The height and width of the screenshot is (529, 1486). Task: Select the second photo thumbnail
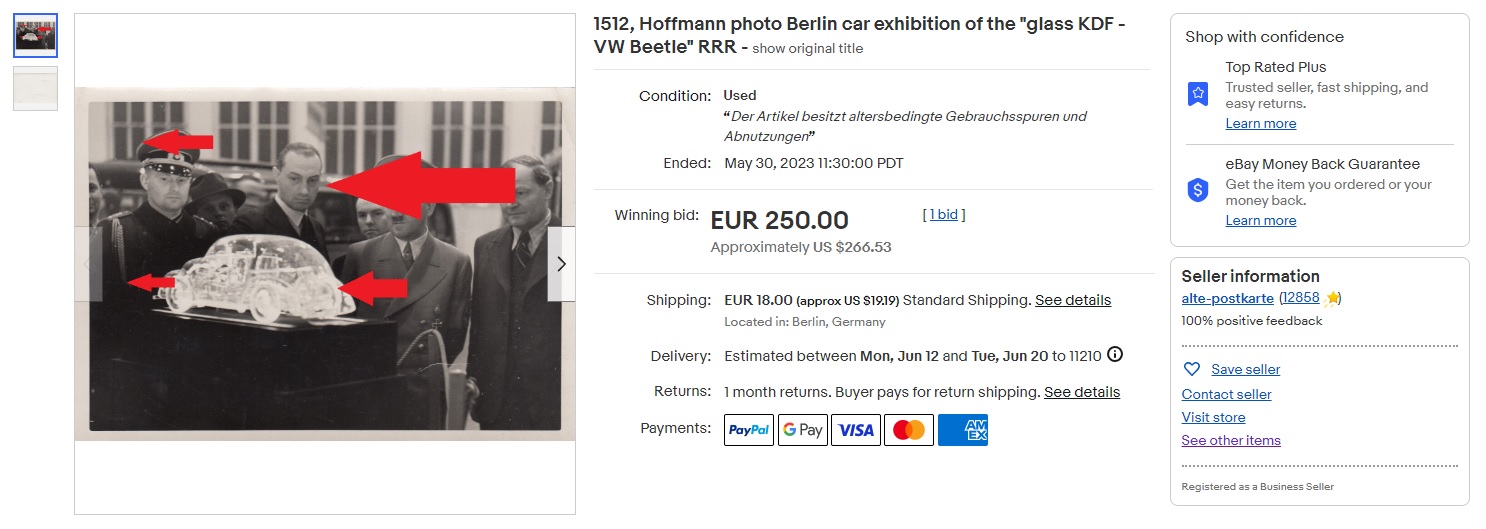[x=36, y=88]
